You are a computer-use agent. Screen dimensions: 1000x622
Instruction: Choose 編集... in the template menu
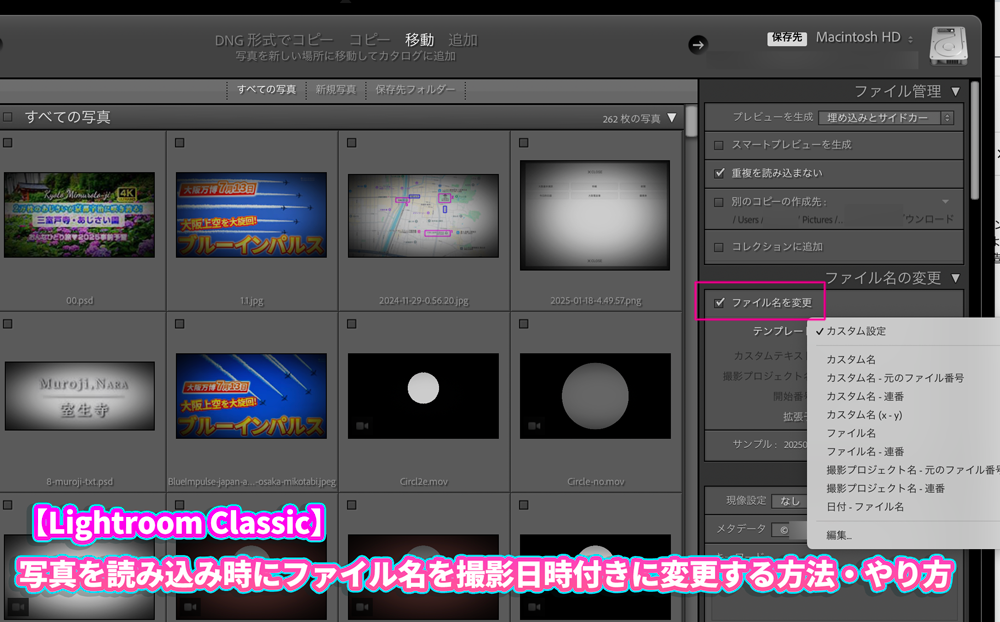pyautogui.click(x=839, y=536)
